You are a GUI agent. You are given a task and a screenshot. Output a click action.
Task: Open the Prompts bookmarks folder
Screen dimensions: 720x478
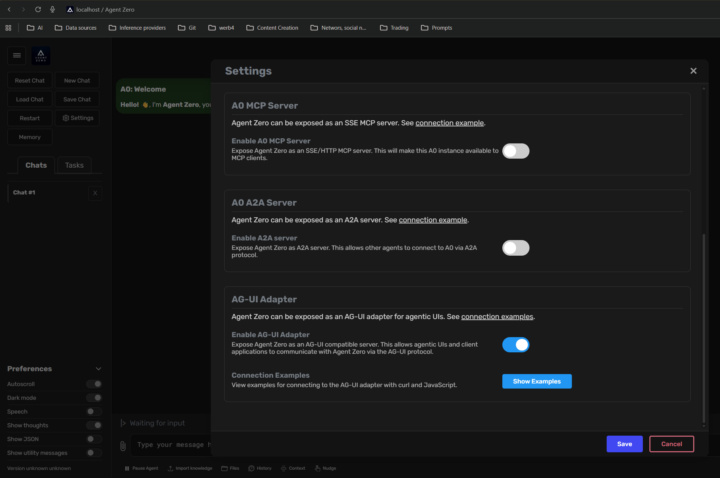tap(437, 28)
